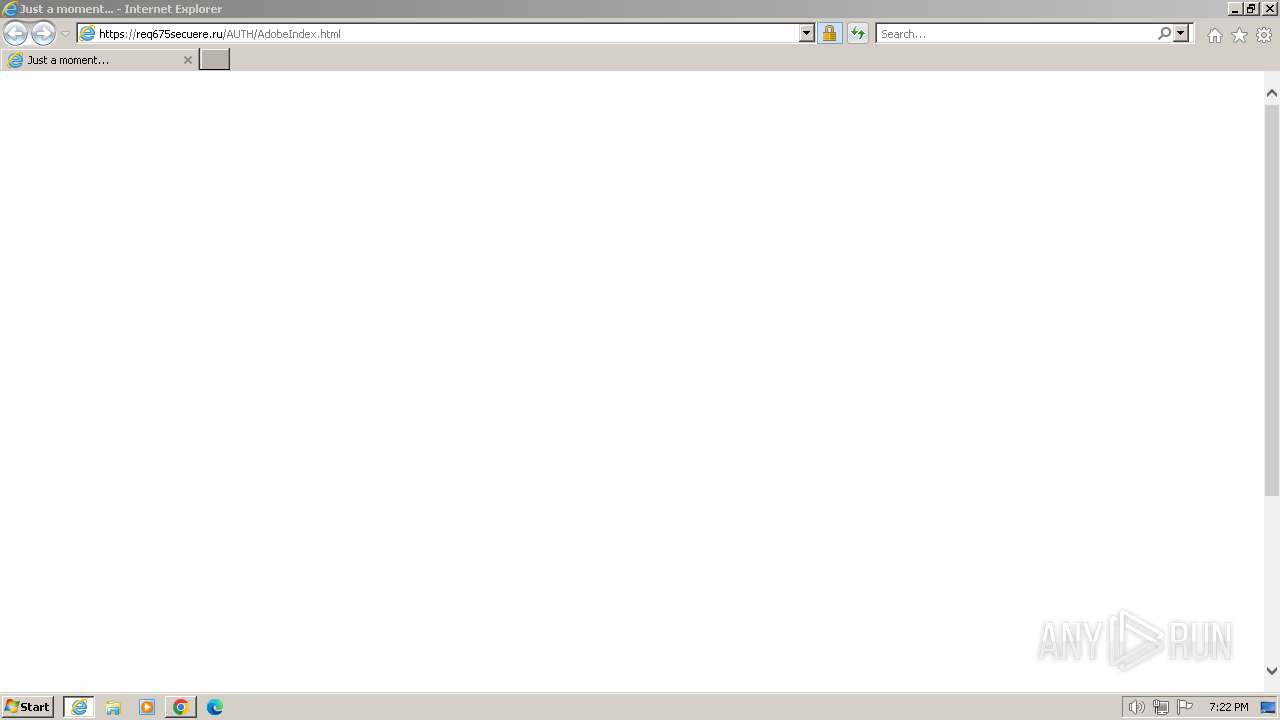
Task: Open Windows Media Player taskbar icon
Action: pyautogui.click(x=147, y=707)
